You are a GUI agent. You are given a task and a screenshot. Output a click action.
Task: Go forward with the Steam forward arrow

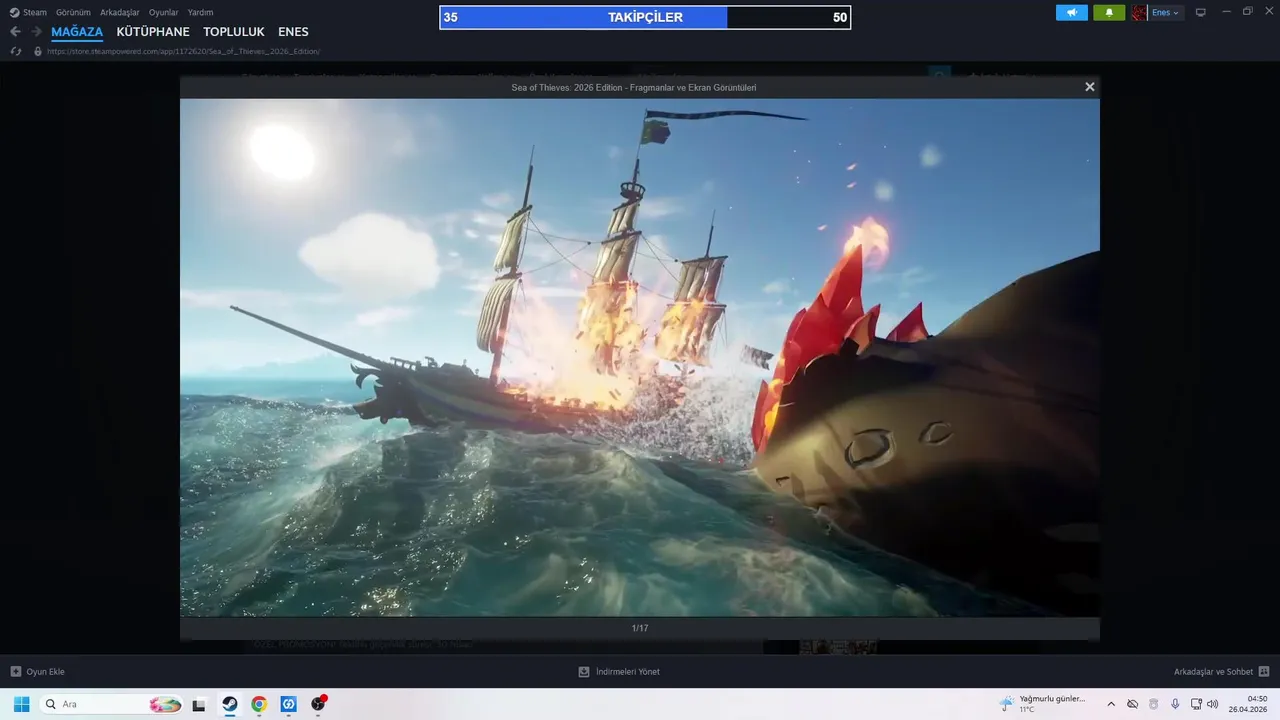[36, 32]
